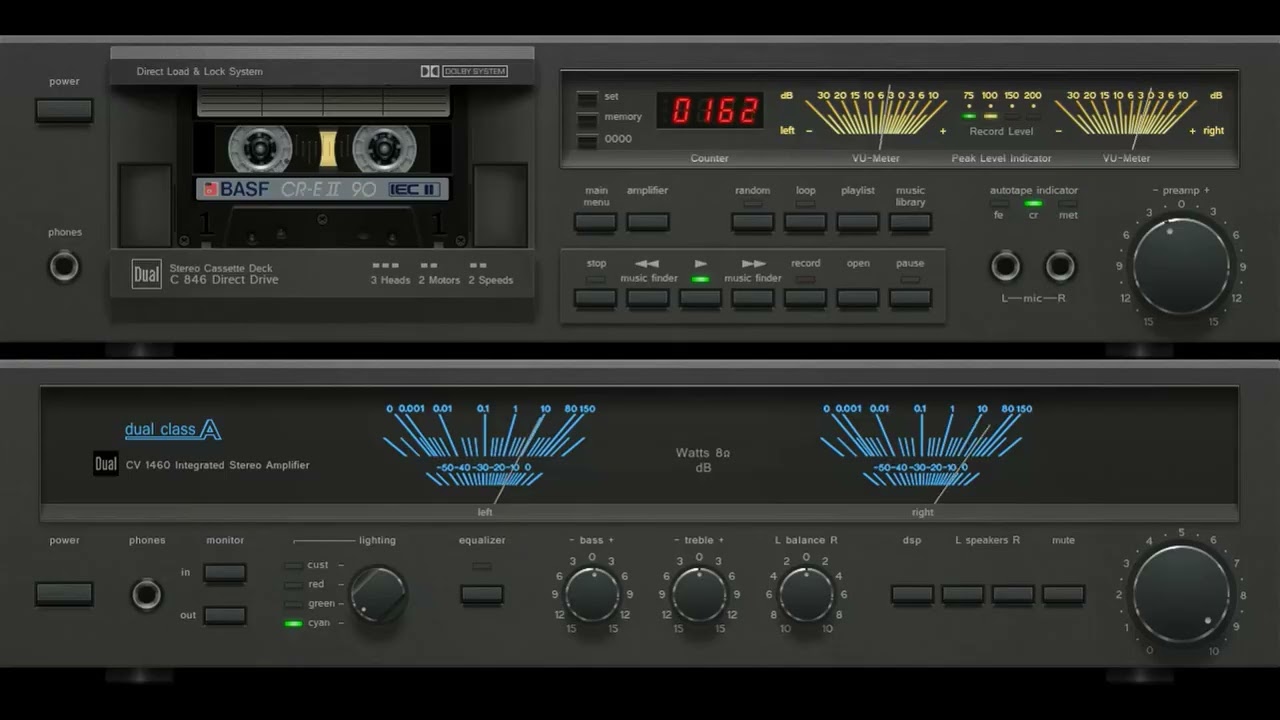Click the treble knob
Screen dimensions: 1280x720
point(699,595)
